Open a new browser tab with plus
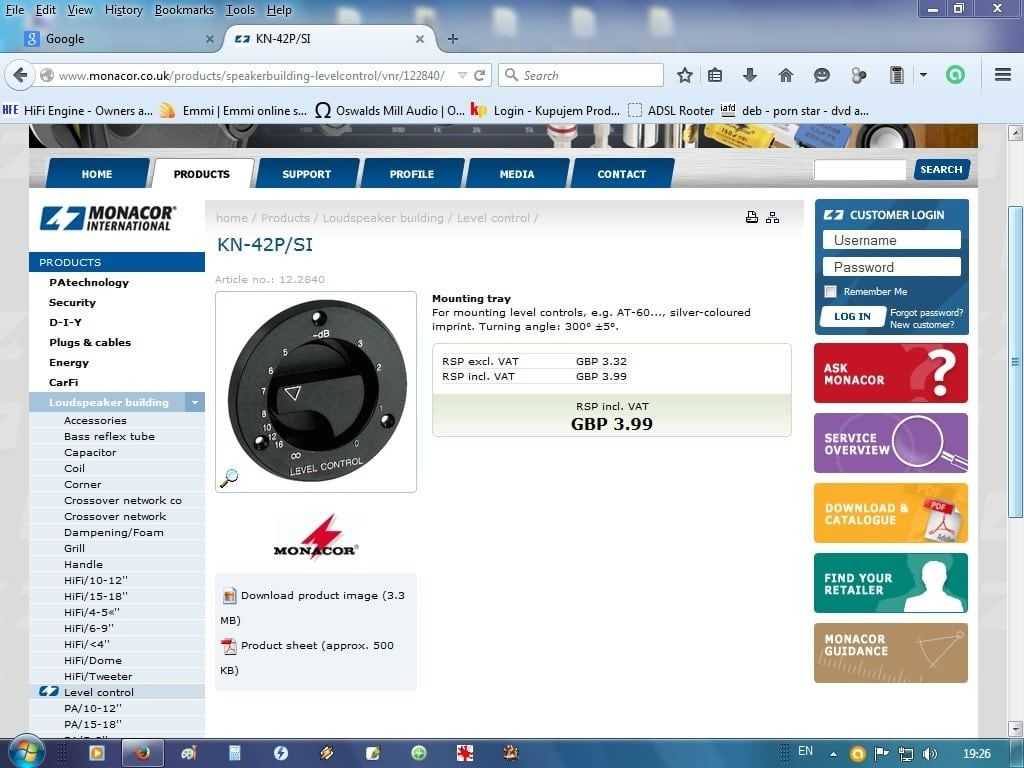 pyautogui.click(x=453, y=39)
